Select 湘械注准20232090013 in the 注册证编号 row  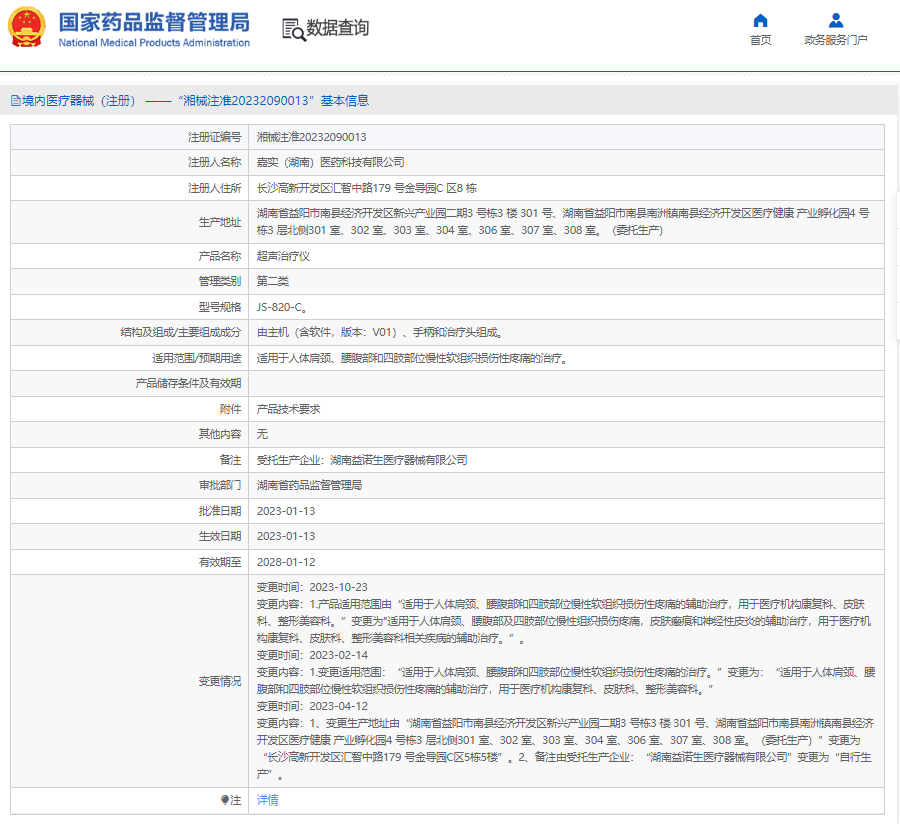(312, 137)
